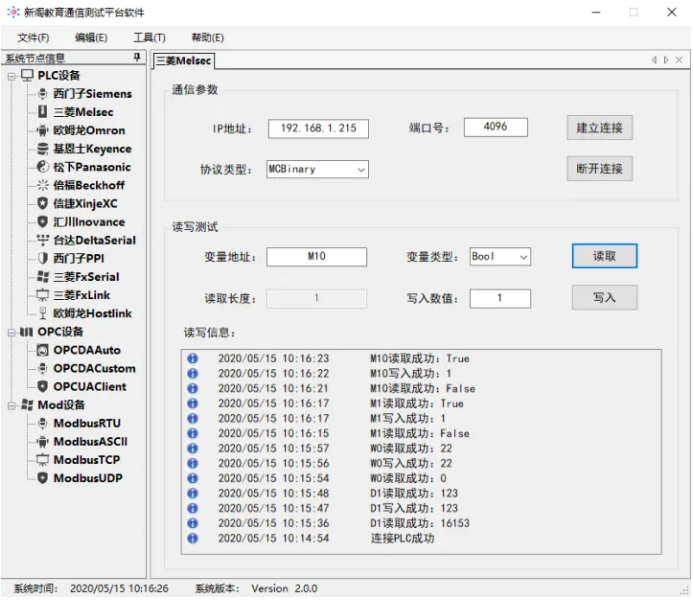Open the 文件(F) menu
Image resolution: width=693 pixels, height=600 pixels.
tap(33, 38)
